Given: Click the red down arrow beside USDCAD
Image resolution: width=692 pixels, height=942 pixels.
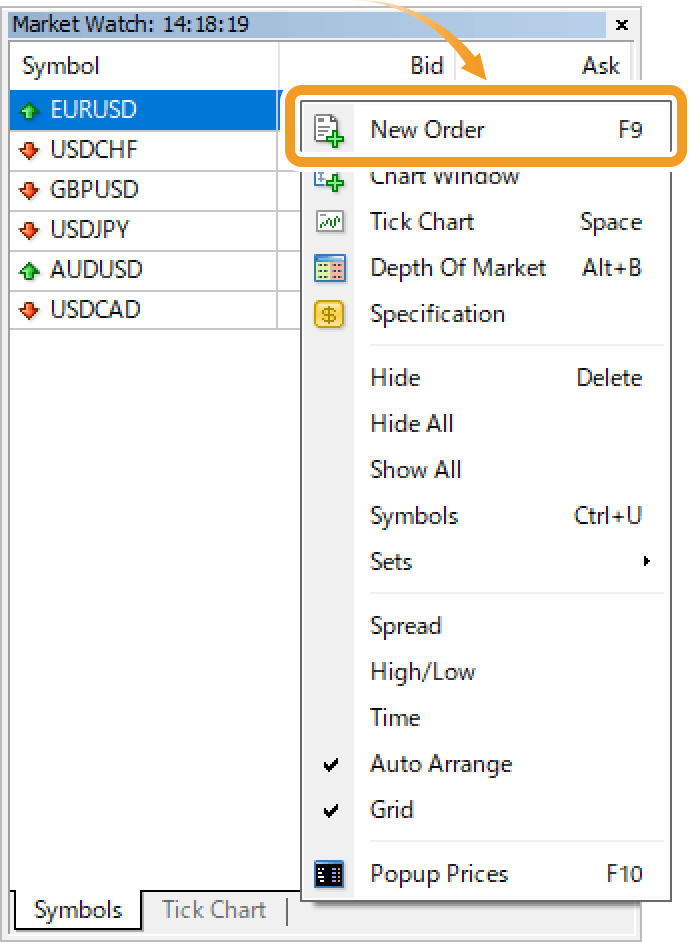Looking at the screenshot, I should (x=29, y=310).
